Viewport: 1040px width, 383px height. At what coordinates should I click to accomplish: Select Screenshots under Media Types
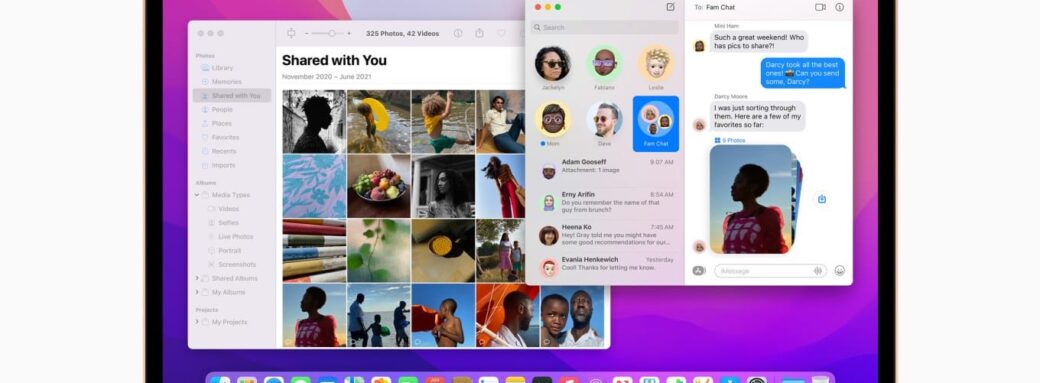237,265
